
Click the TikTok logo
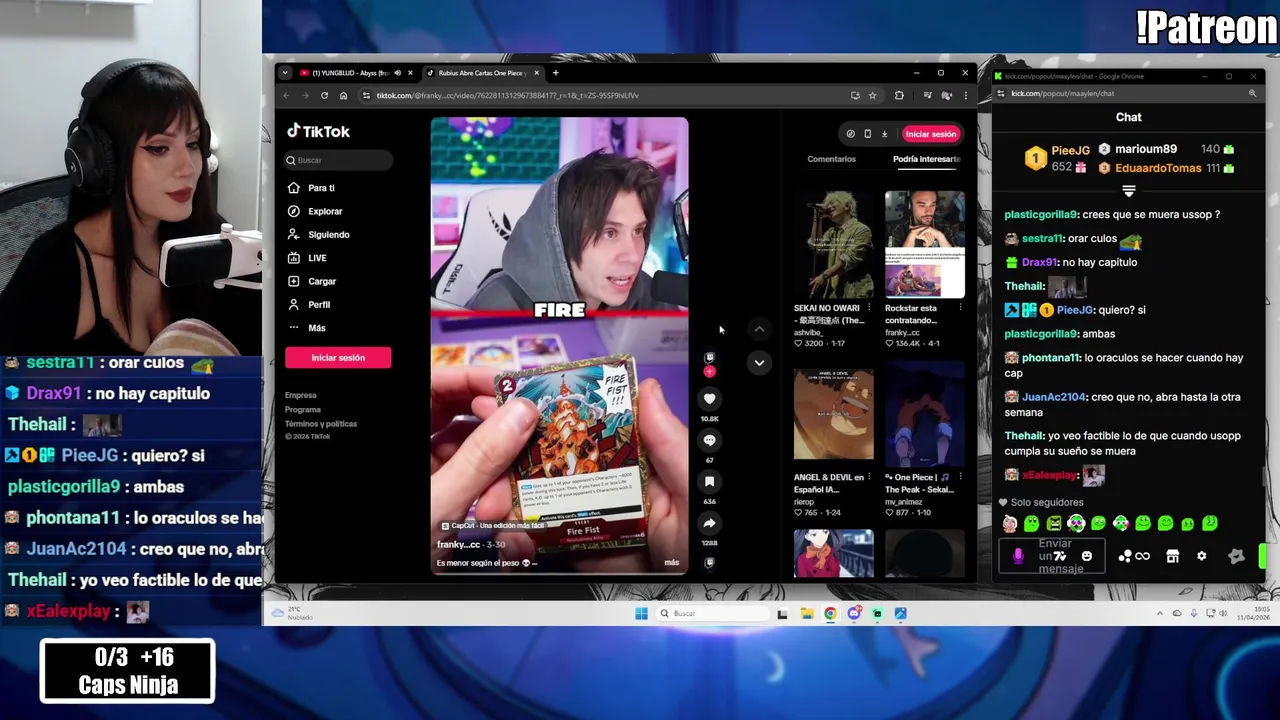(x=318, y=131)
